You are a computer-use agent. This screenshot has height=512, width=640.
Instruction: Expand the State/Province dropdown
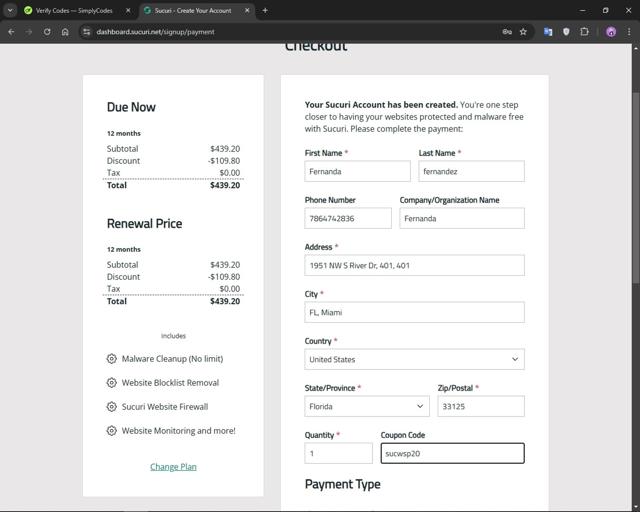[367, 406]
